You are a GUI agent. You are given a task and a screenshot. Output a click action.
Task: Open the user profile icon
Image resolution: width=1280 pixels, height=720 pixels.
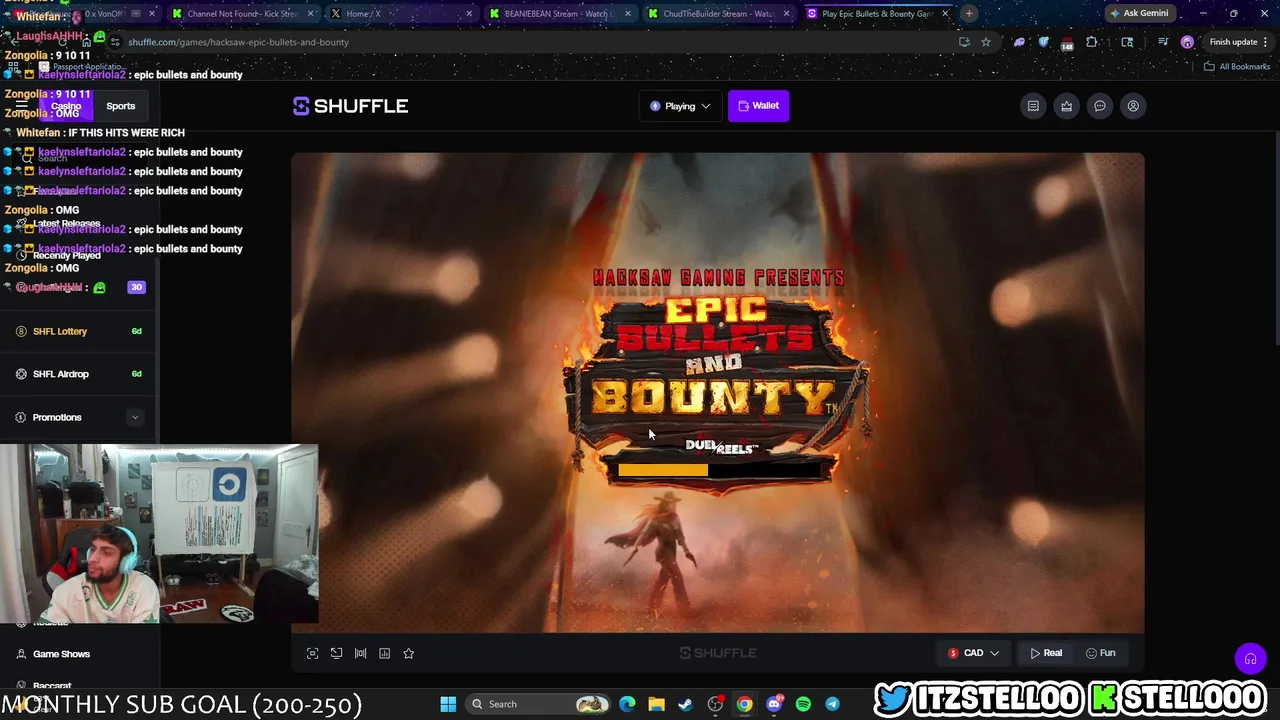1133,106
